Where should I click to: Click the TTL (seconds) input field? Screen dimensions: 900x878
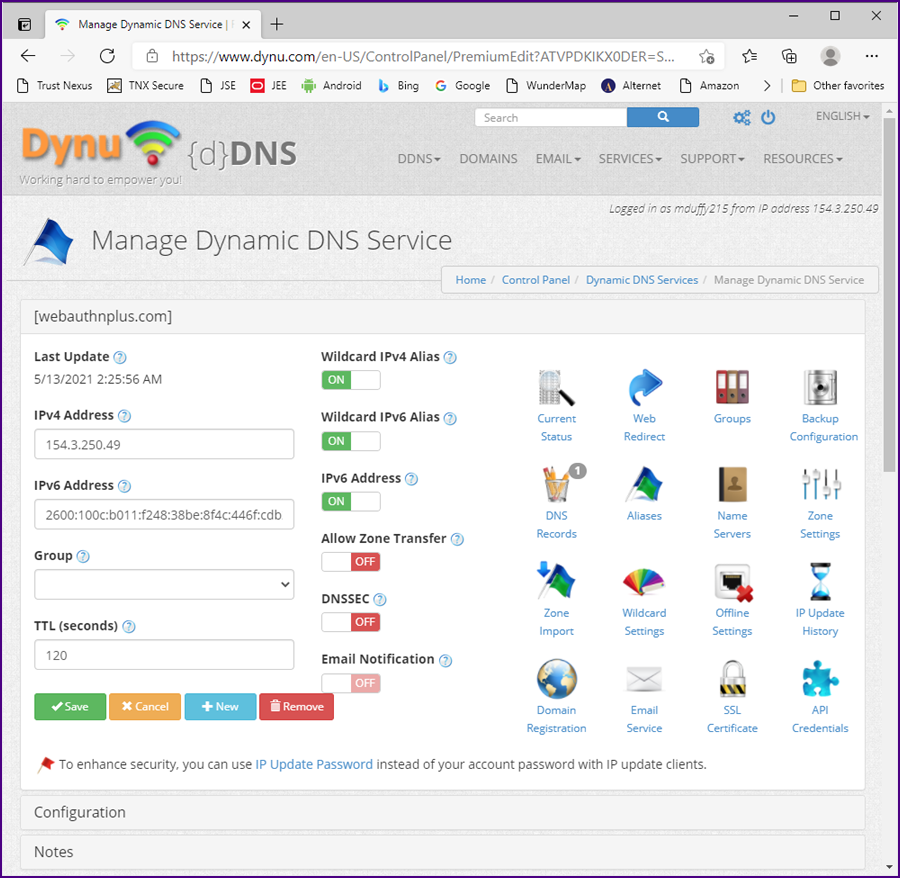pyautogui.click(x=164, y=655)
